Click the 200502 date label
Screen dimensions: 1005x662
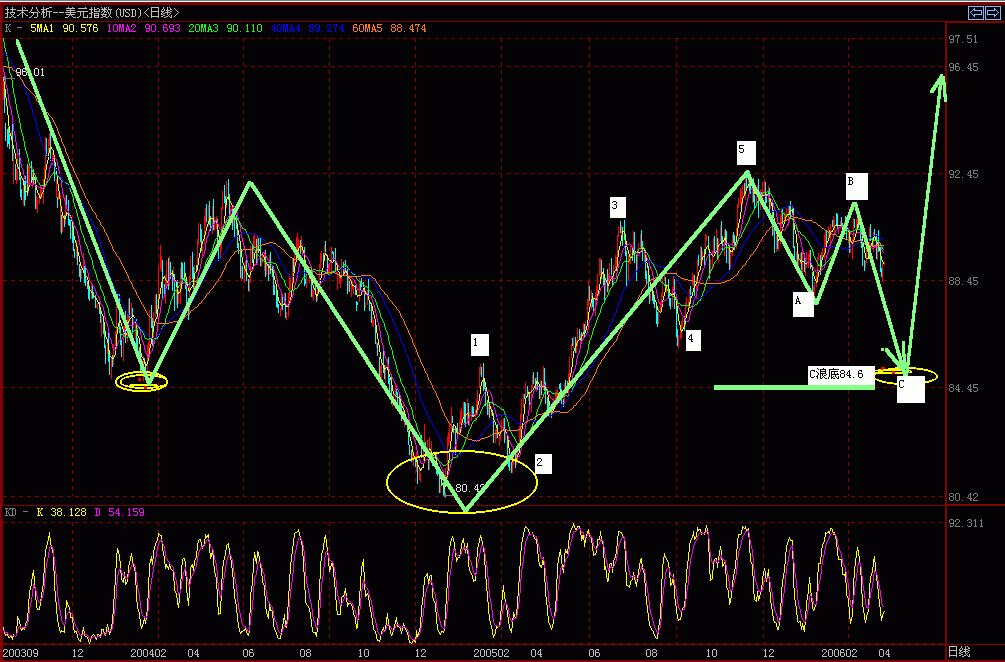pyautogui.click(x=491, y=653)
